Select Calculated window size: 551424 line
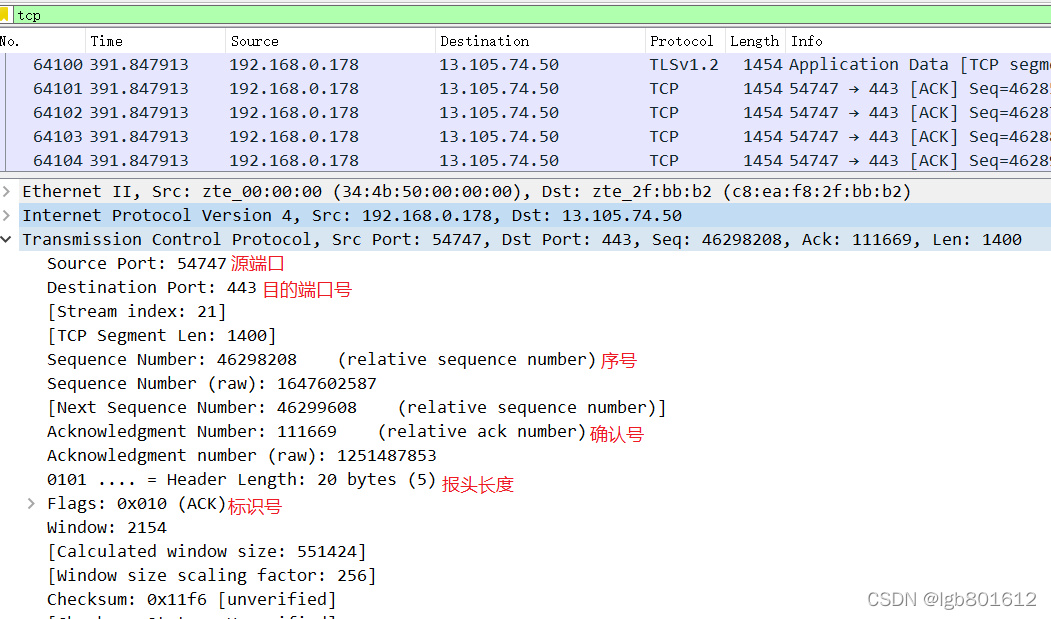The width and height of the screenshot is (1051, 619). point(206,552)
